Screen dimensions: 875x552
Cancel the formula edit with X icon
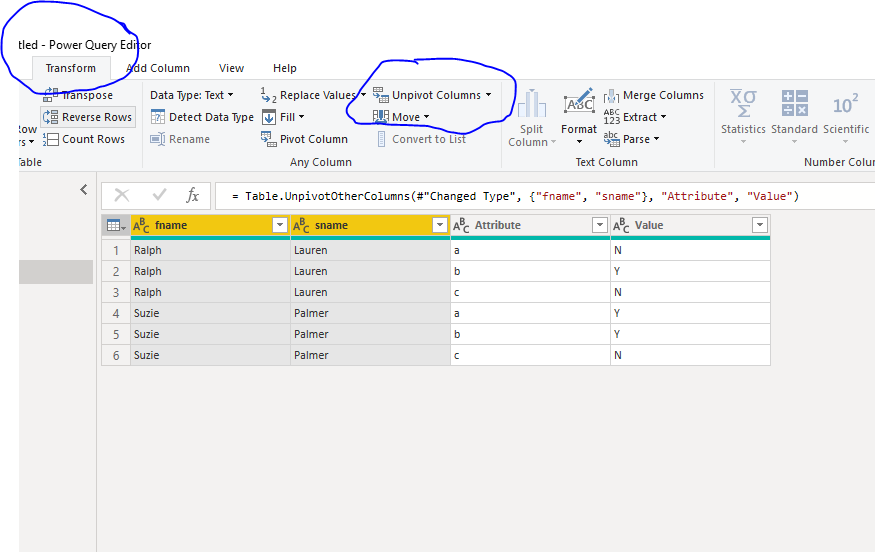click(122, 195)
